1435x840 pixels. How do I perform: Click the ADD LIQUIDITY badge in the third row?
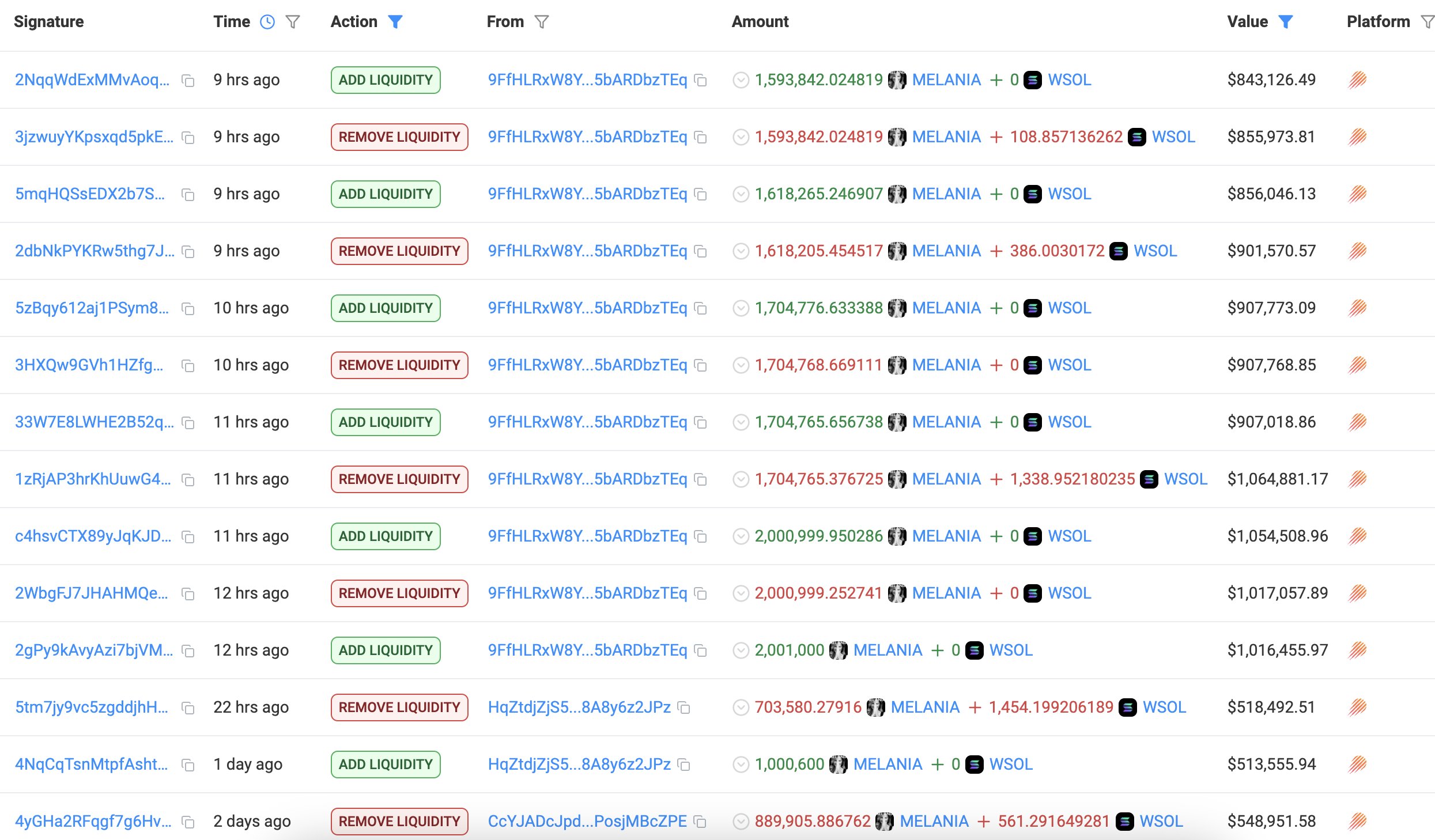(385, 194)
